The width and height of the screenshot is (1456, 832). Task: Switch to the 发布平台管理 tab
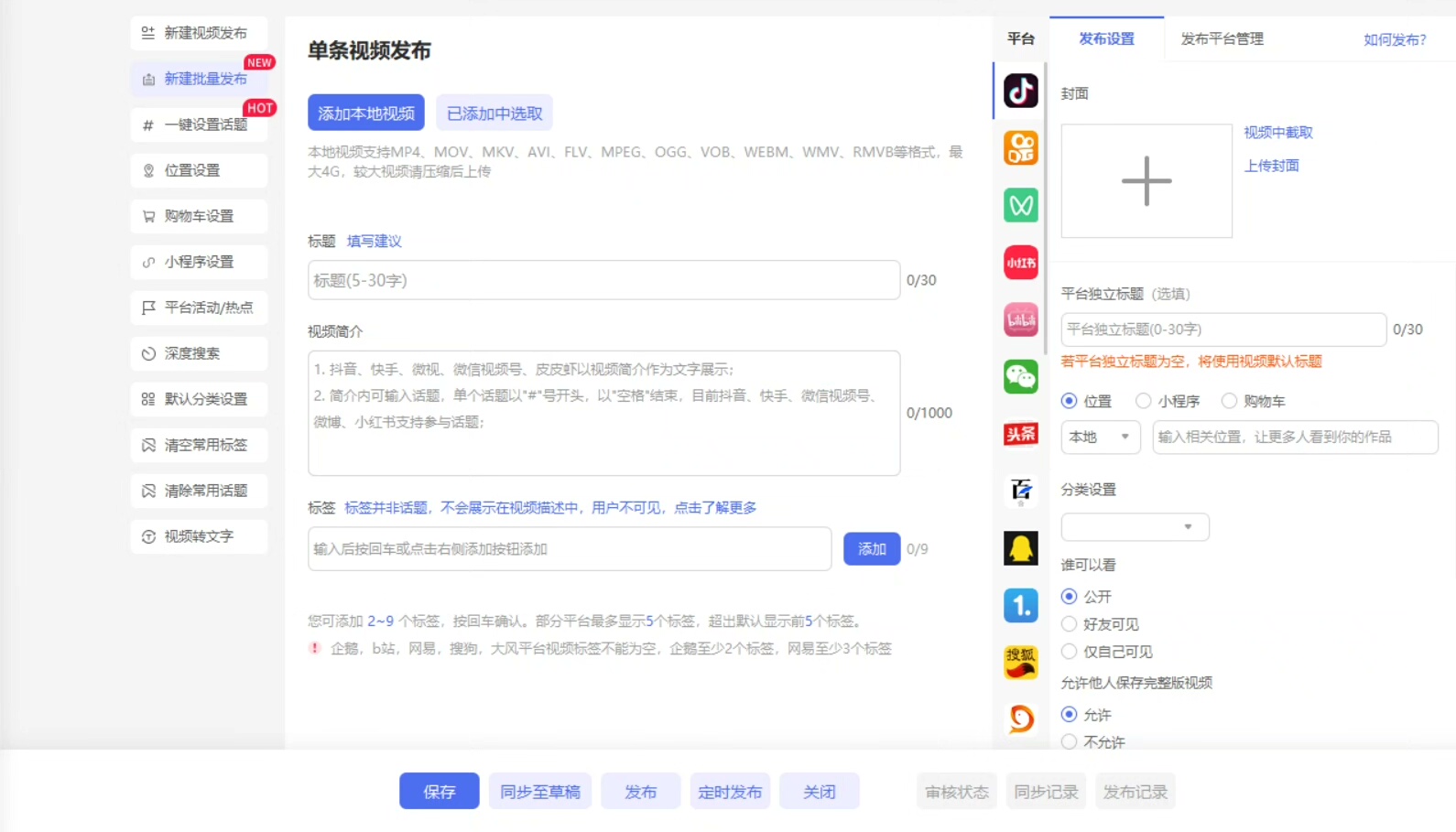1222,39
